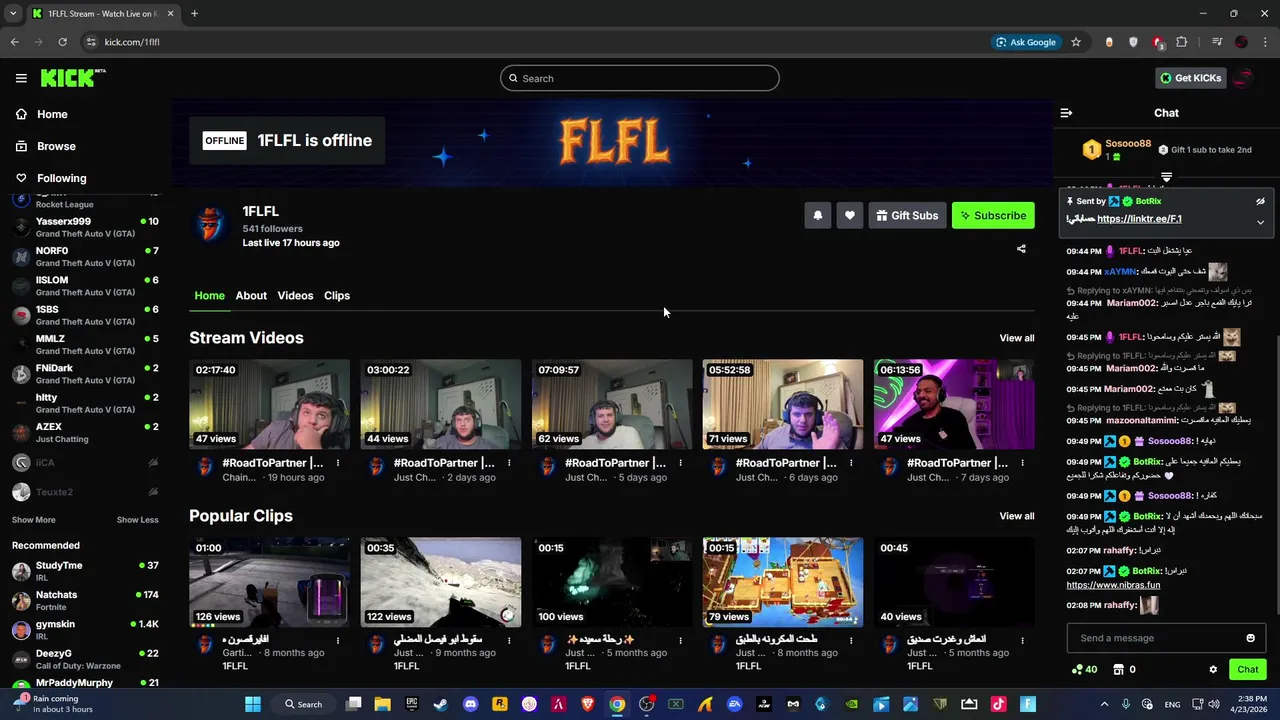1280x720 pixels.
Task: Open Epic Games launcher from the taskbar
Action: 411,704
